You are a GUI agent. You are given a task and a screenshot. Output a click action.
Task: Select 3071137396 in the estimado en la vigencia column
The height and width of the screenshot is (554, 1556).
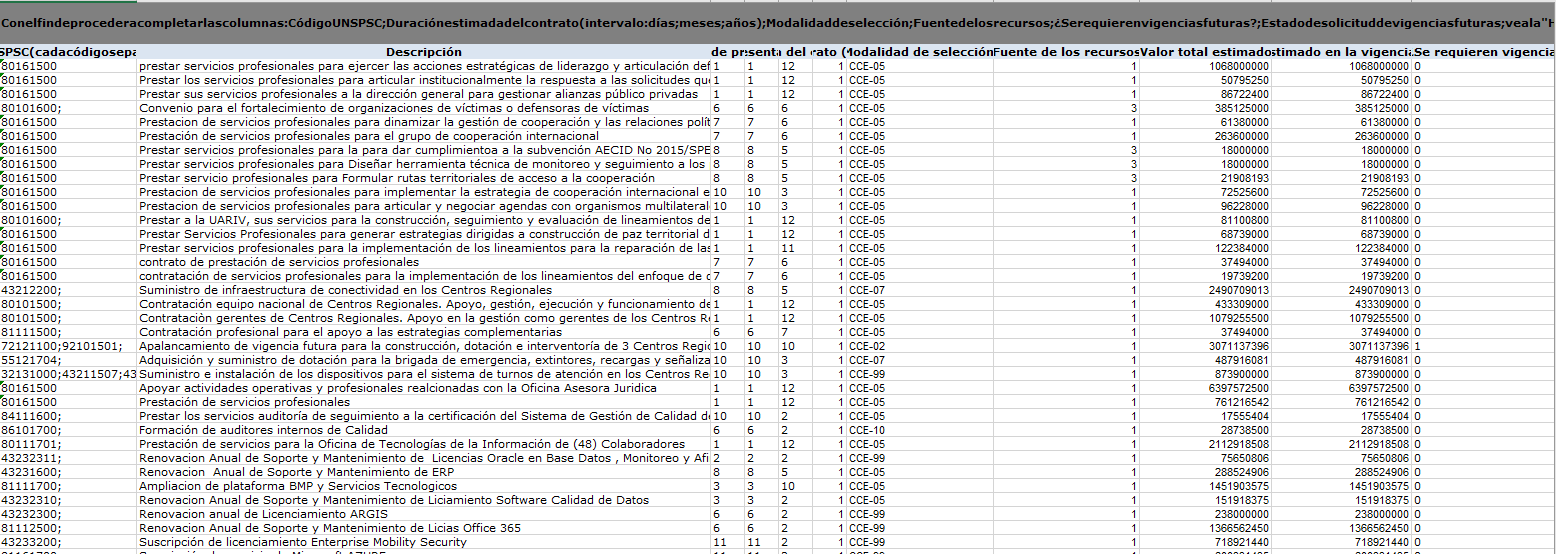coord(1342,345)
